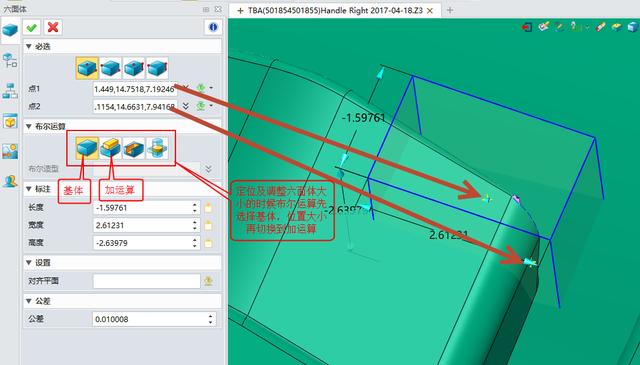Confirm with the green checkmark button

pyautogui.click(x=31, y=27)
